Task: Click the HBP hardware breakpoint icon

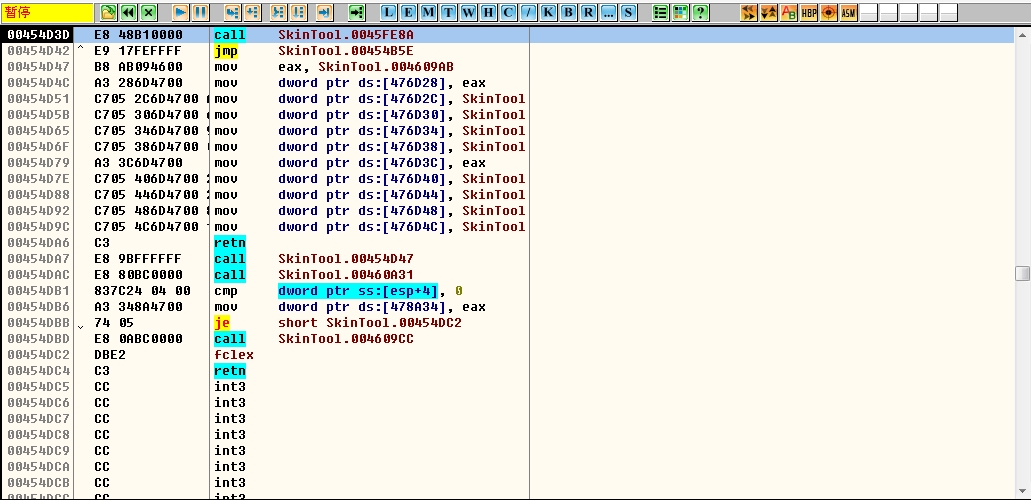Action: click(x=809, y=12)
